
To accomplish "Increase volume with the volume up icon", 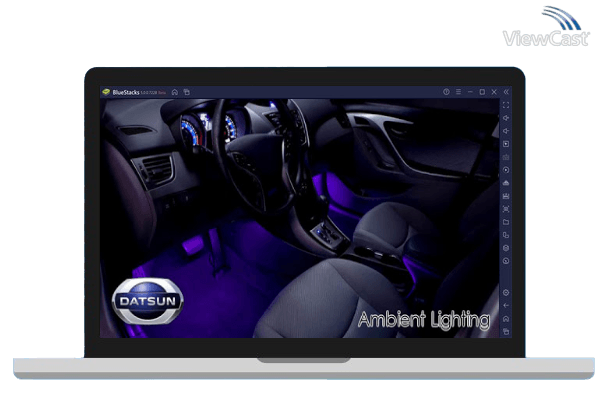I will 506,118.
